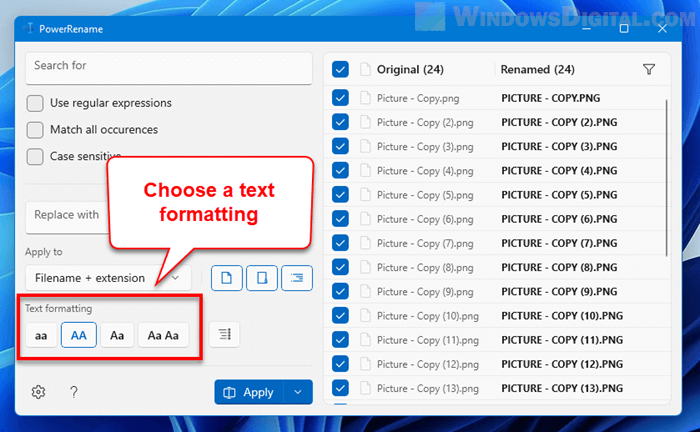This screenshot has height=432, width=700.
Task: Expand the Apply button dropdown arrow
Action: click(298, 392)
